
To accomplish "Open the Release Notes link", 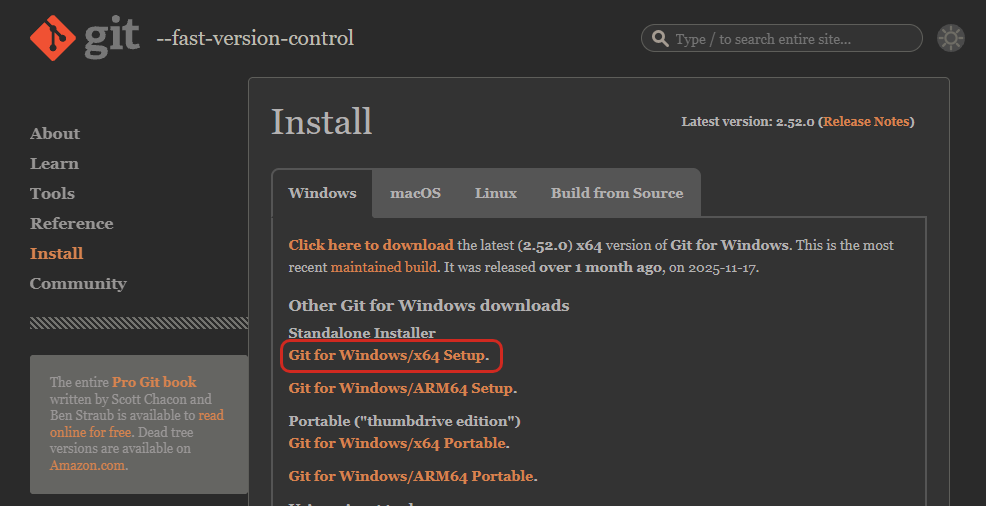I will [867, 122].
